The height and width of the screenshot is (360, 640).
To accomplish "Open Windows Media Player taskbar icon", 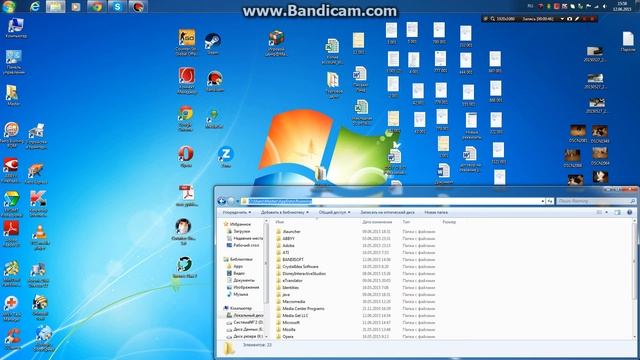I will coord(76,7).
